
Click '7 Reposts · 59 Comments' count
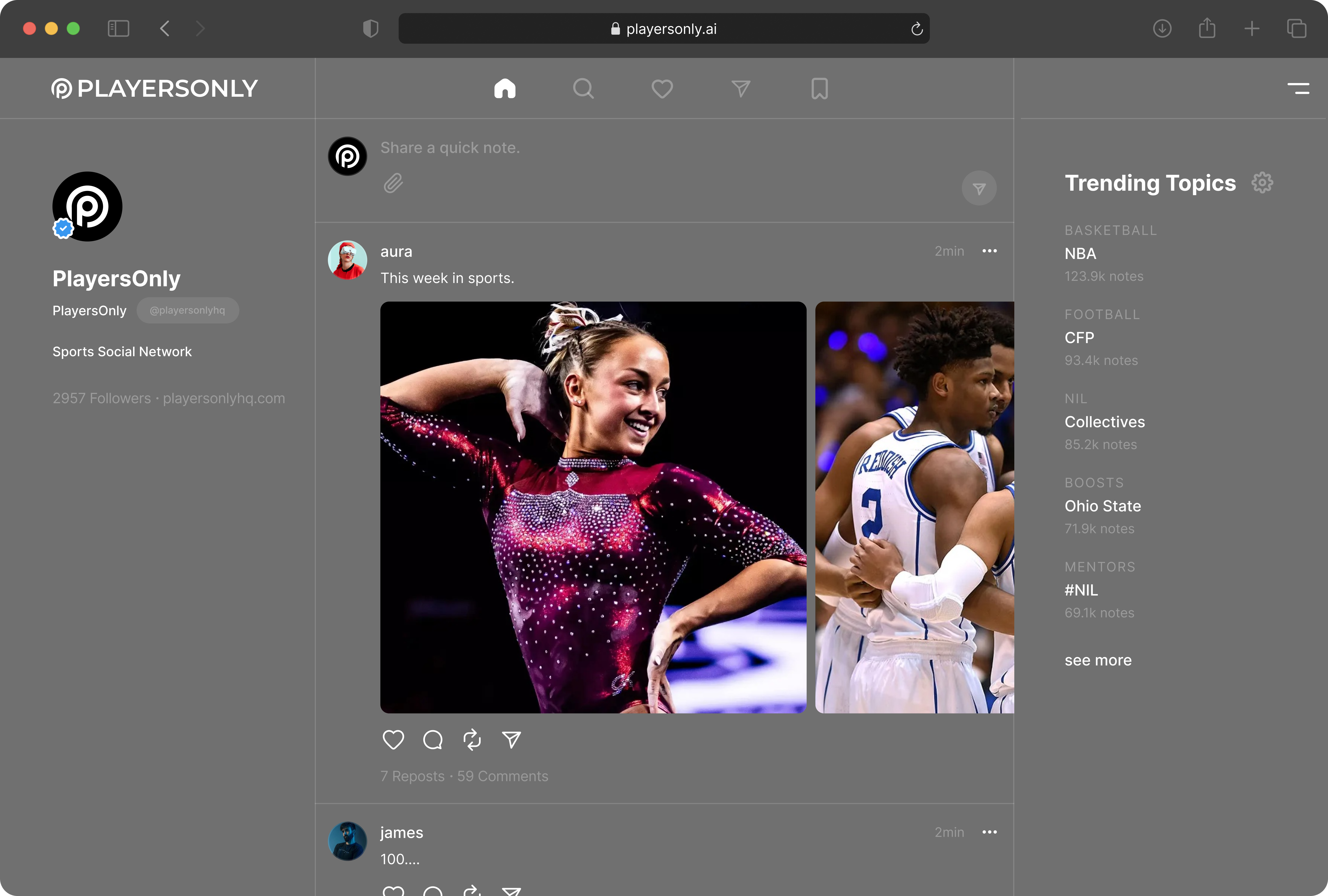coord(464,776)
